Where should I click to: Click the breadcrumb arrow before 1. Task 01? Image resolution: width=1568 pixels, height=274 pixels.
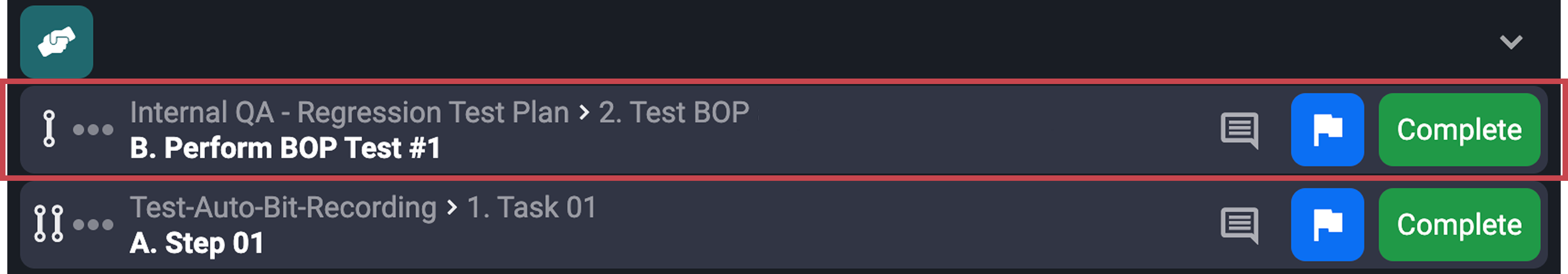452,208
